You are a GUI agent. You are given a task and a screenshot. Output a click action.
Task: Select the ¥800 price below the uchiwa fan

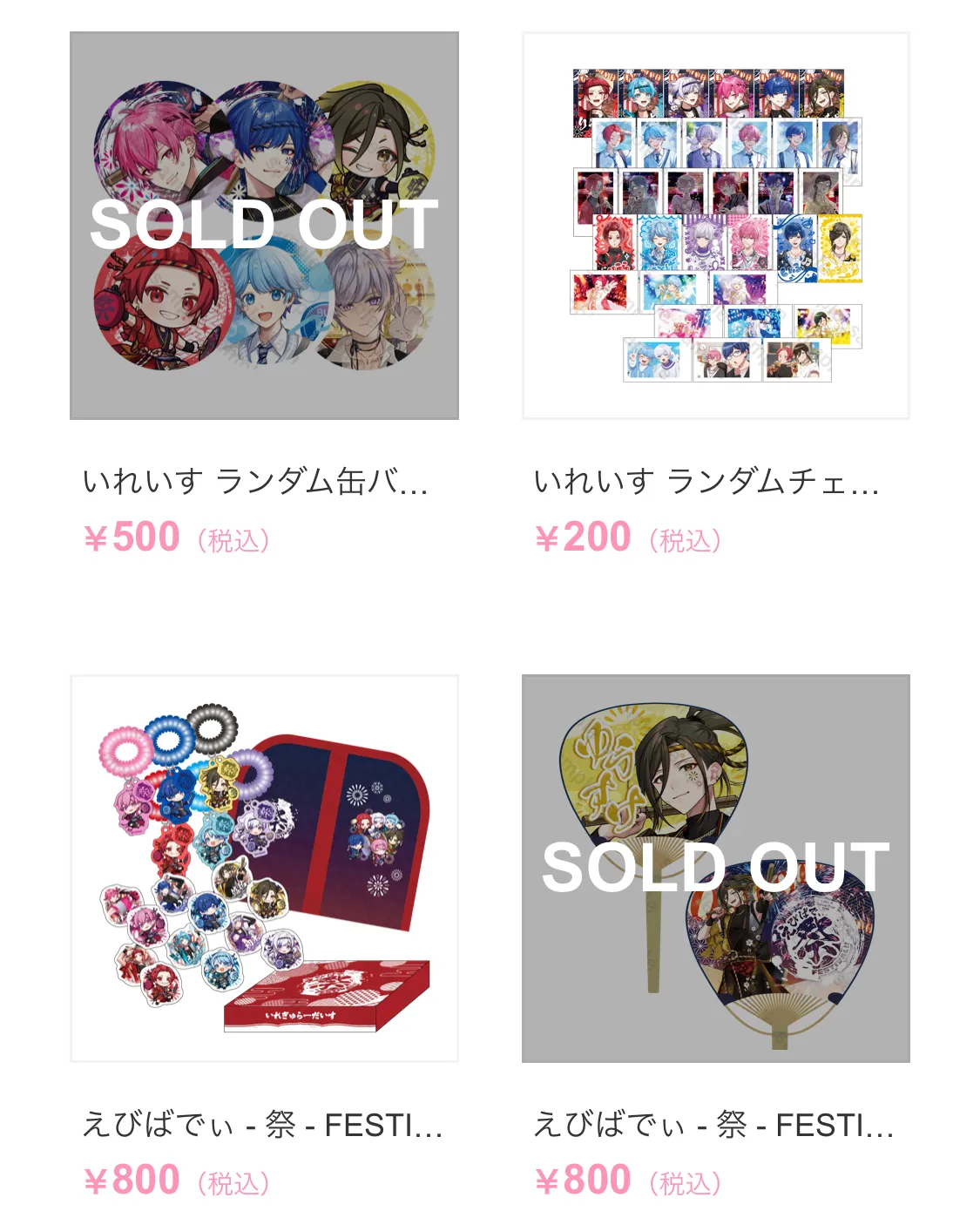583,1180
